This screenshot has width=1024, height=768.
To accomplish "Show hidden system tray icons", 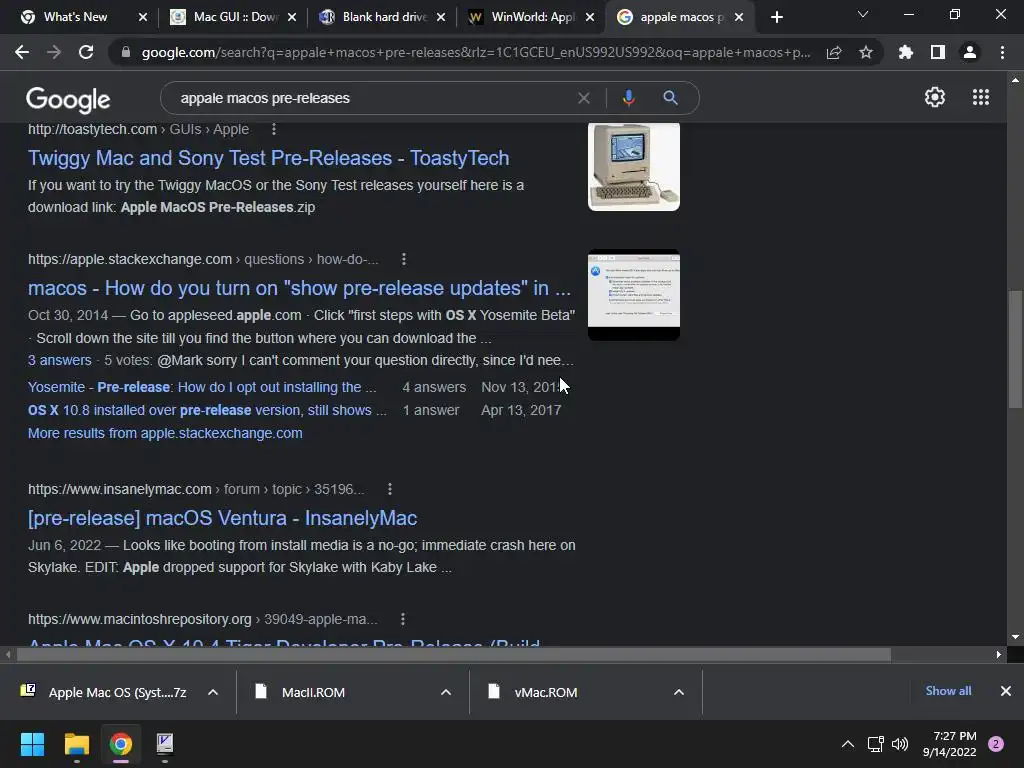I will pyautogui.click(x=848, y=744).
